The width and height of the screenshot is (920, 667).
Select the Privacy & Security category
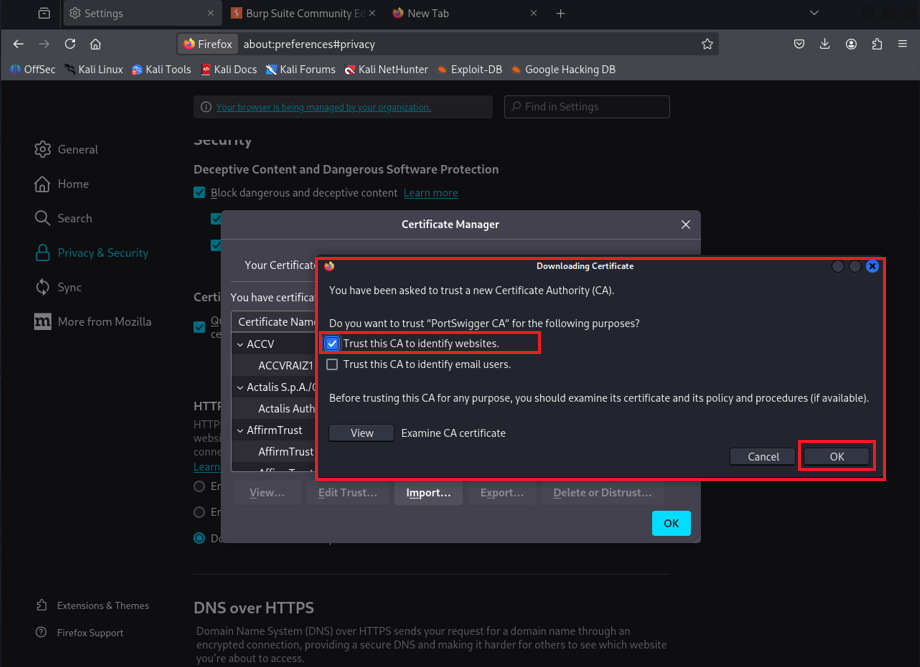click(91, 253)
